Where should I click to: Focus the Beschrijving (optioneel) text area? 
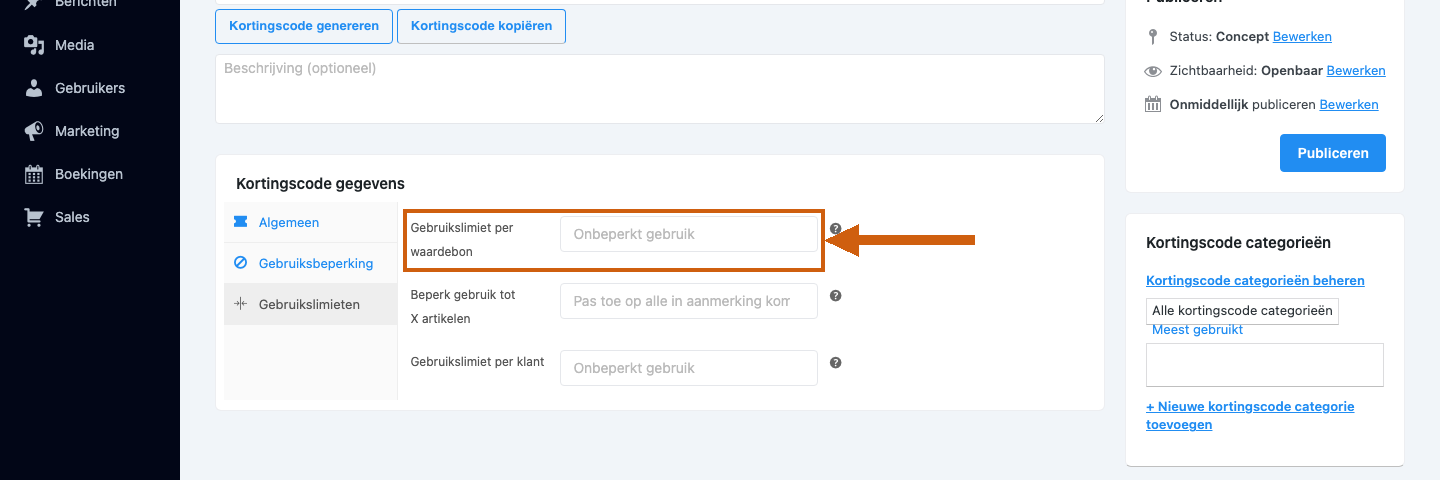[x=660, y=89]
